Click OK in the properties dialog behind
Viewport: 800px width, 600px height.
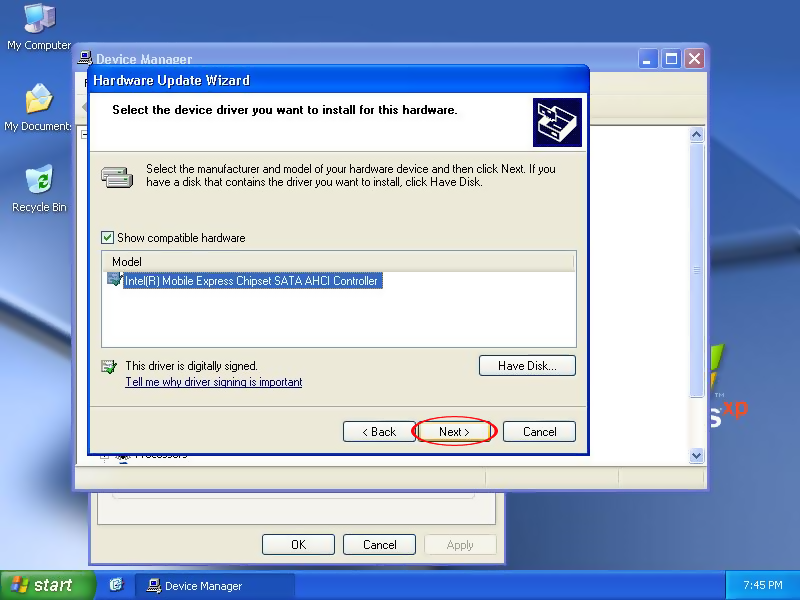tap(298, 545)
